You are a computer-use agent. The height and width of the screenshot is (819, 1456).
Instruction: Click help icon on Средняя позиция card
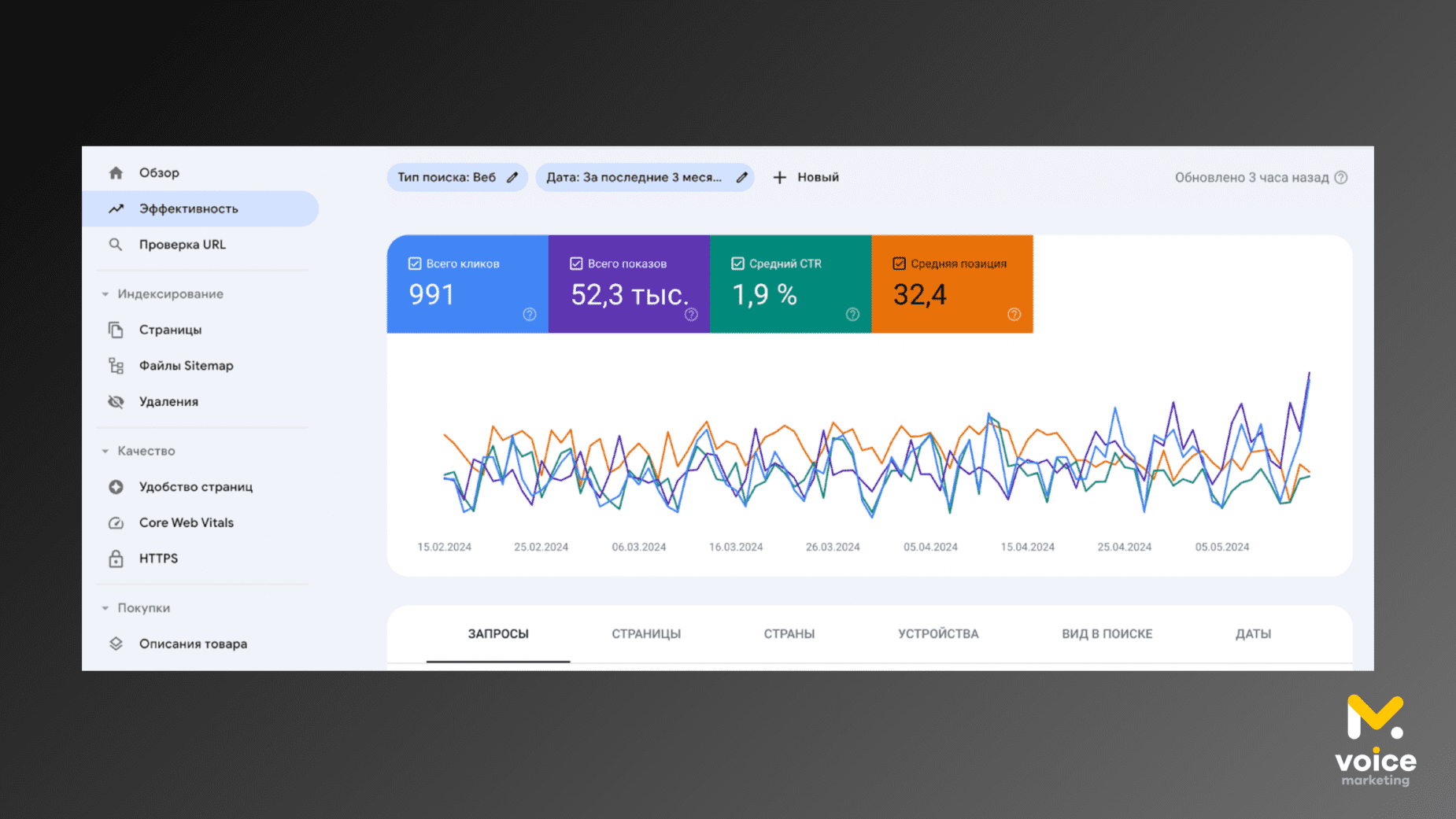[x=1014, y=315]
